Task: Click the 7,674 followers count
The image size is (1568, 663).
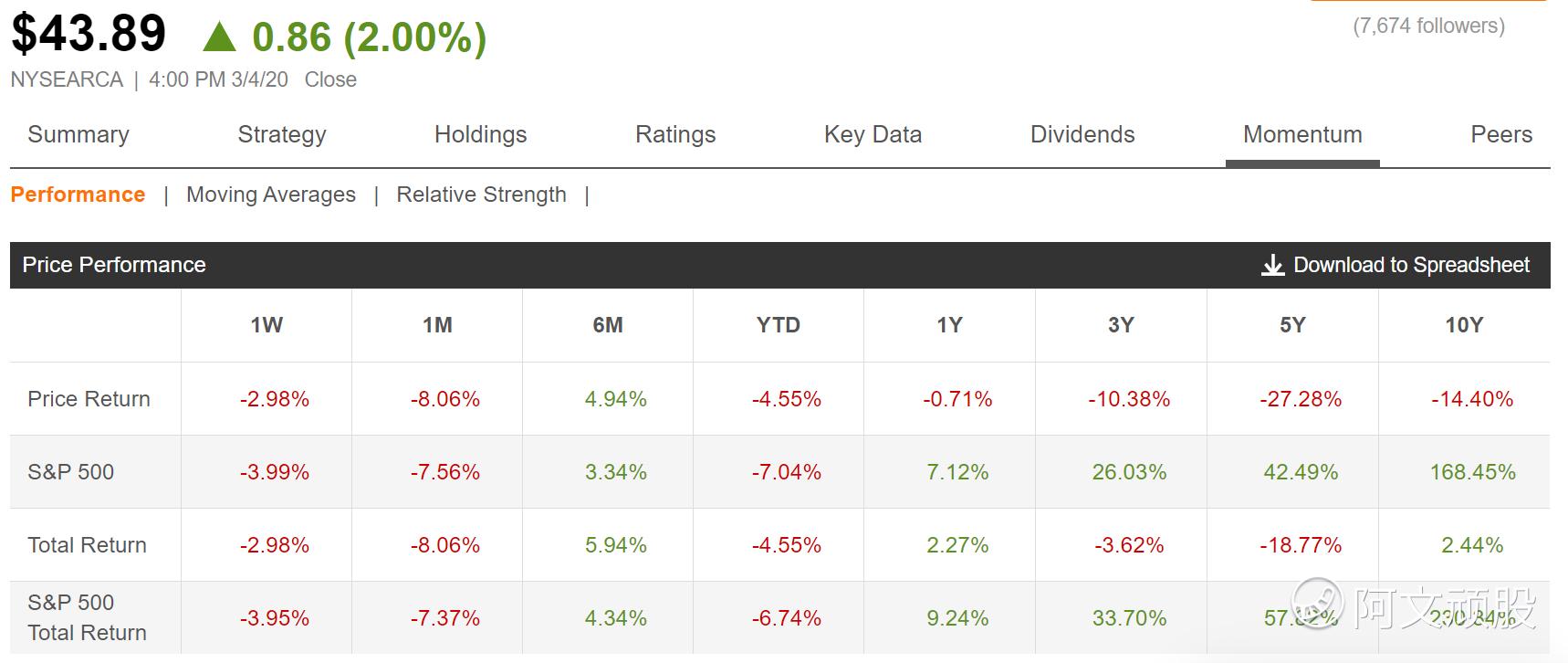Action: tap(1428, 26)
